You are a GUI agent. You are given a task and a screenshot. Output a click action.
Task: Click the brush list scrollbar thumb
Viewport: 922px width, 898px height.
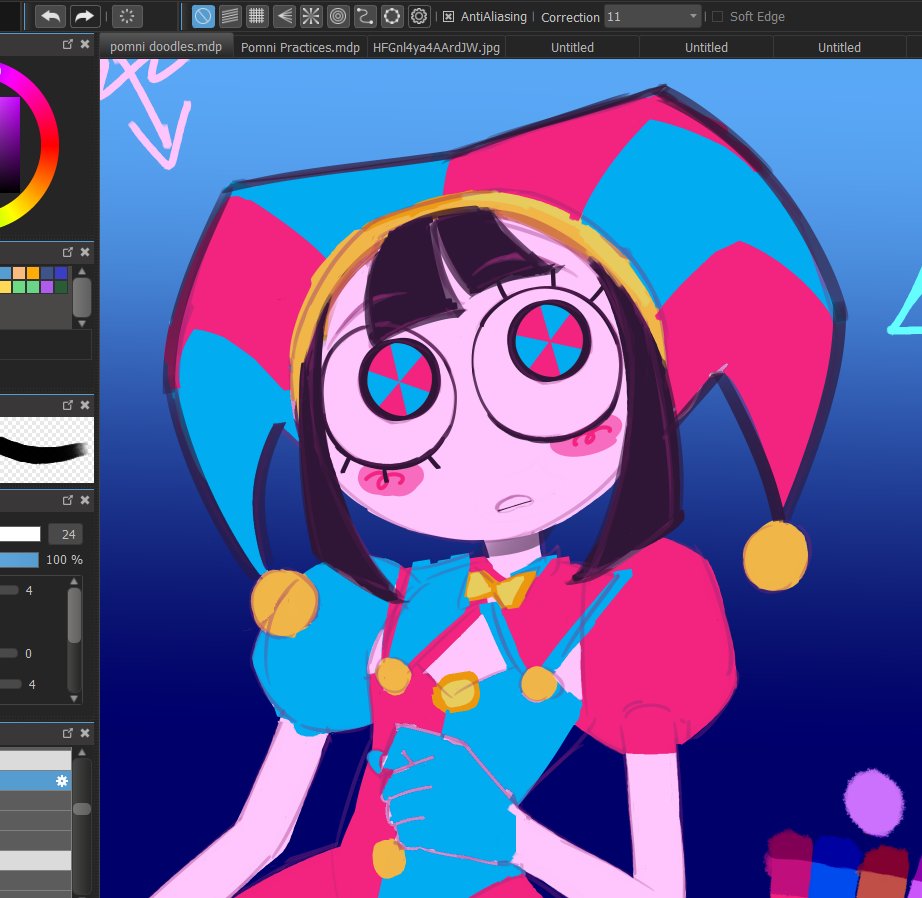point(74,615)
